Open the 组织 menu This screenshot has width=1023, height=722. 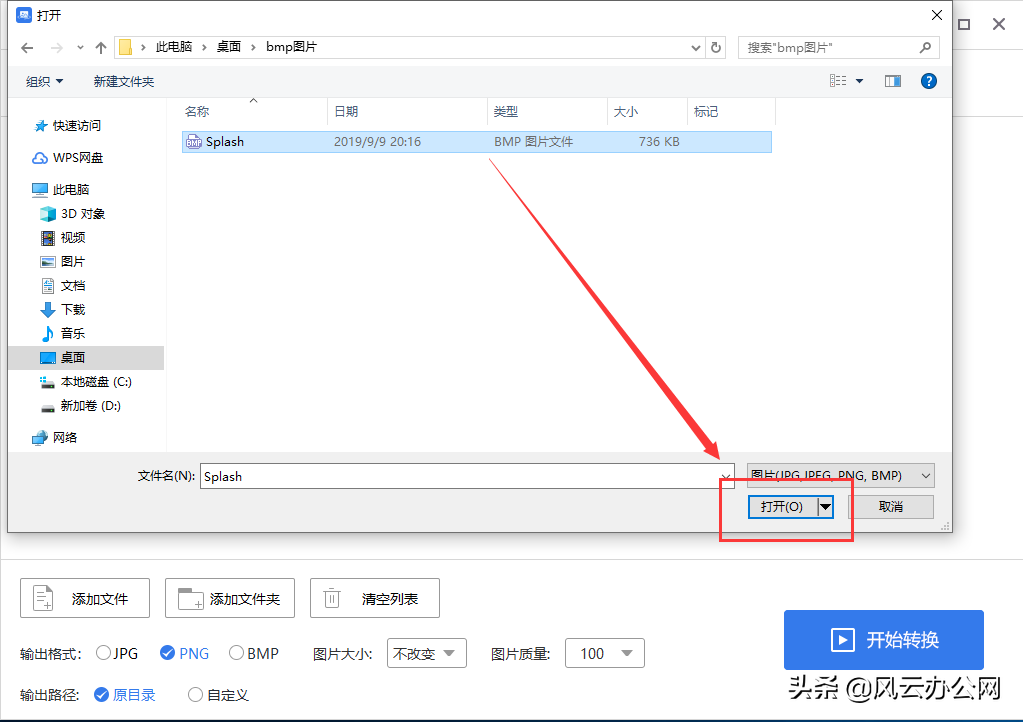click(x=44, y=82)
